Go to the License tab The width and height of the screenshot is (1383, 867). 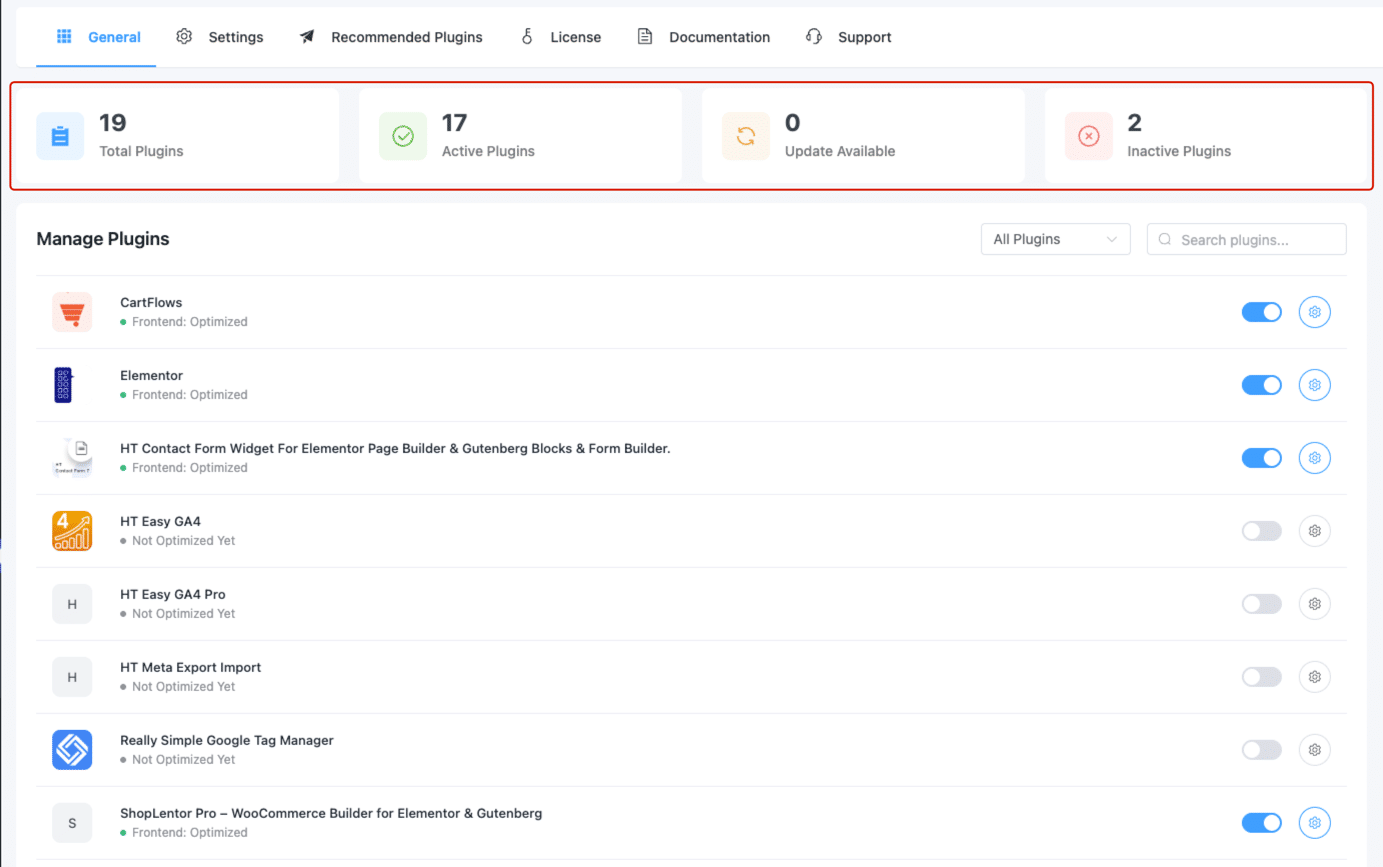point(561,37)
